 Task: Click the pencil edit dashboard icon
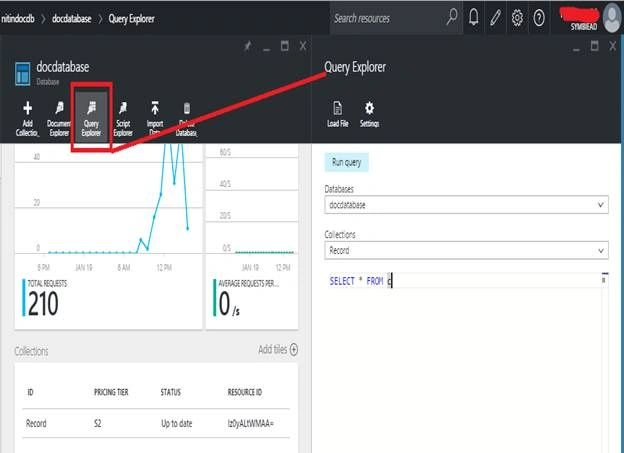(495, 18)
